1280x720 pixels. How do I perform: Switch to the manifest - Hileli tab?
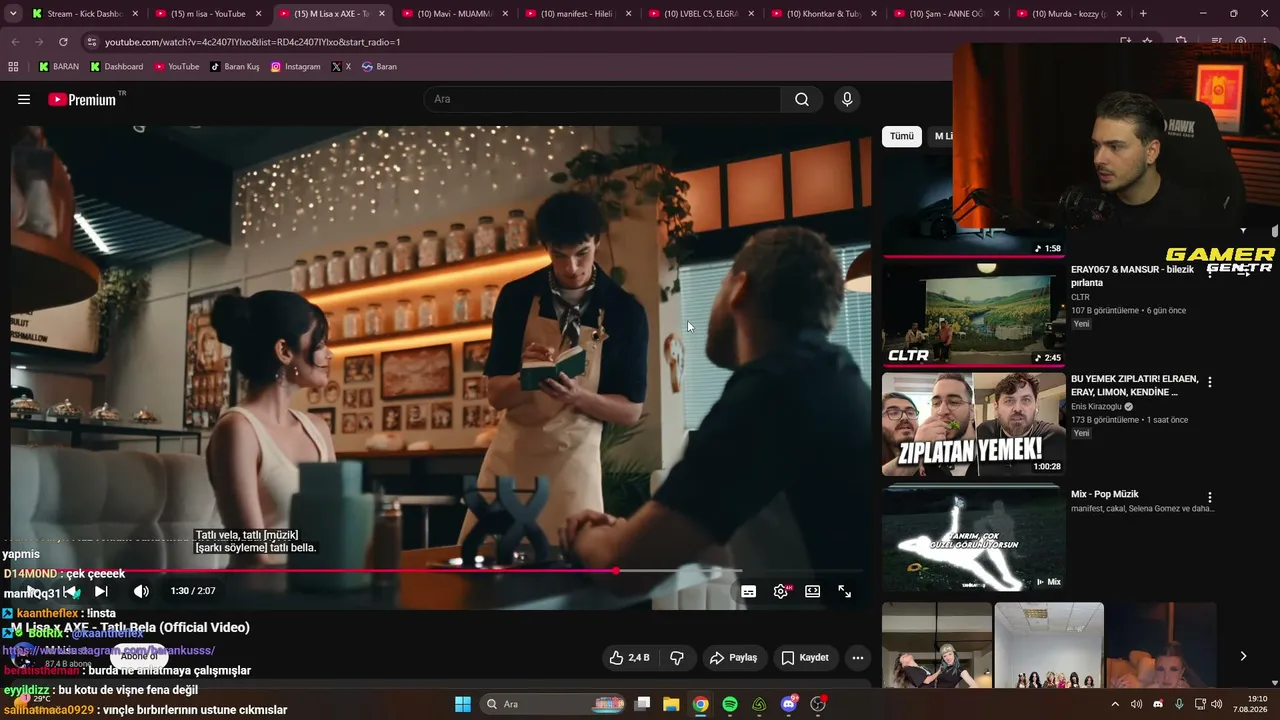pyautogui.click(x=578, y=14)
